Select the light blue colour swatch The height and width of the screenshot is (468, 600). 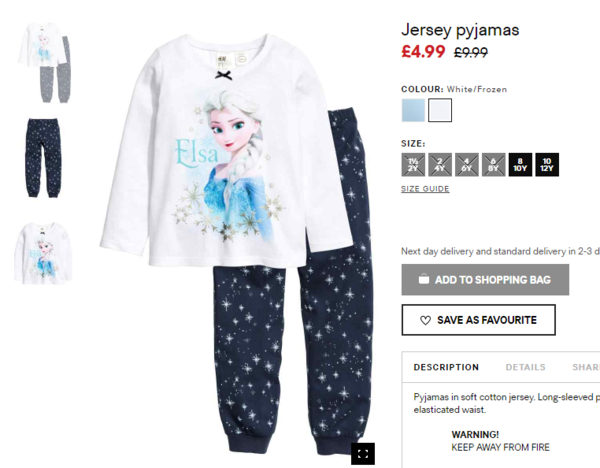pos(413,110)
